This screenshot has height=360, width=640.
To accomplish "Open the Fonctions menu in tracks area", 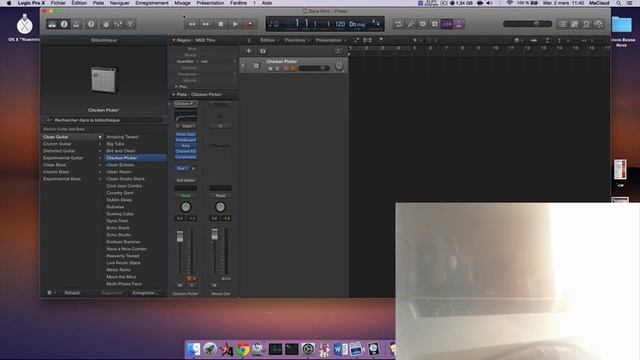I will pos(297,40).
